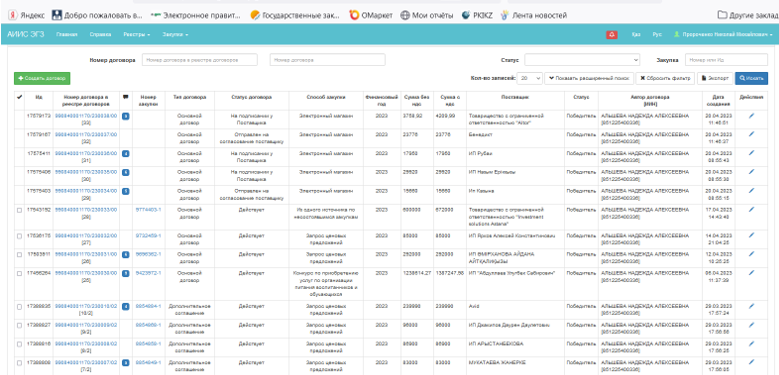The height and width of the screenshot is (375, 779).
Task: Open comments badge for contract 230036/00
Action: click(126, 153)
